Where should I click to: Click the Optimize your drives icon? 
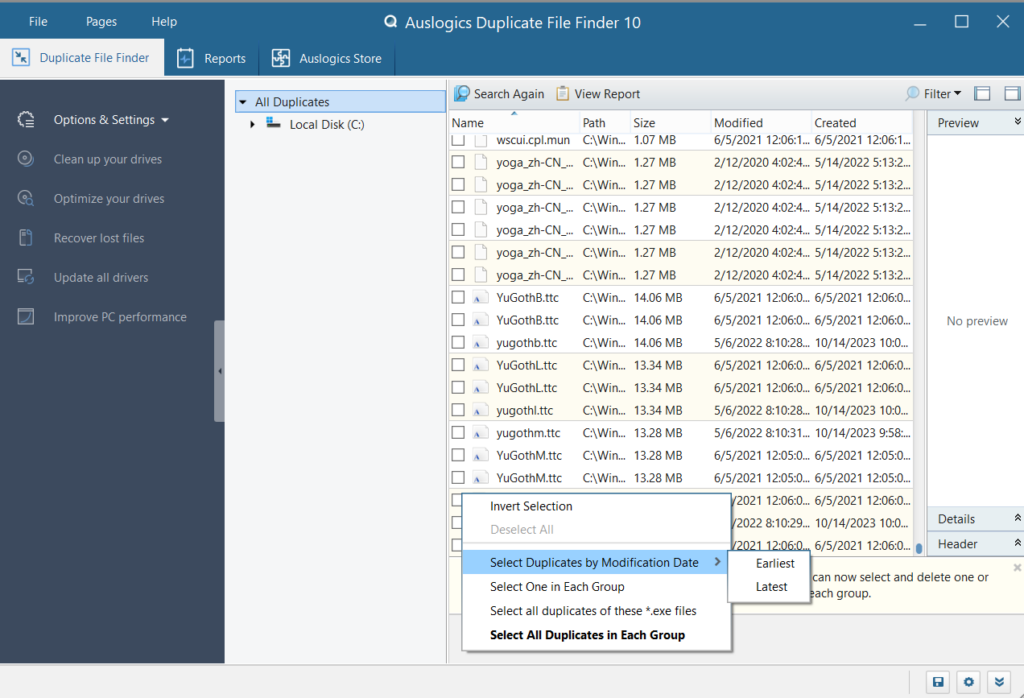pyautogui.click(x=26, y=199)
